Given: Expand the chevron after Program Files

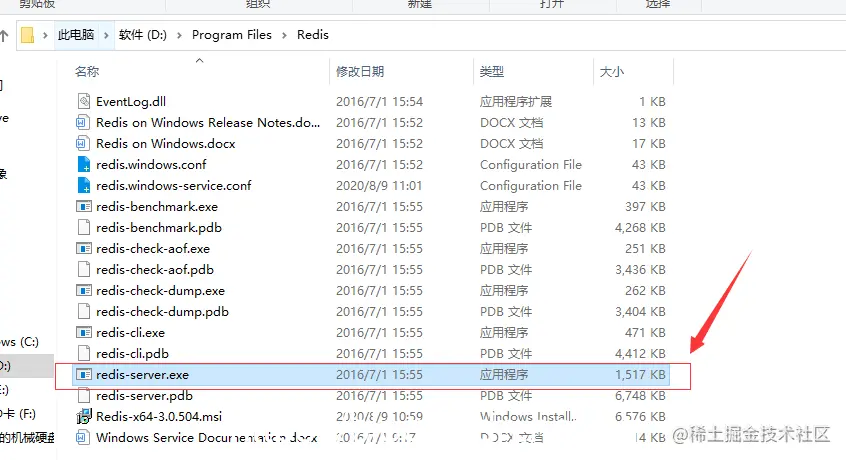Looking at the screenshot, I should pyautogui.click(x=284, y=36).
